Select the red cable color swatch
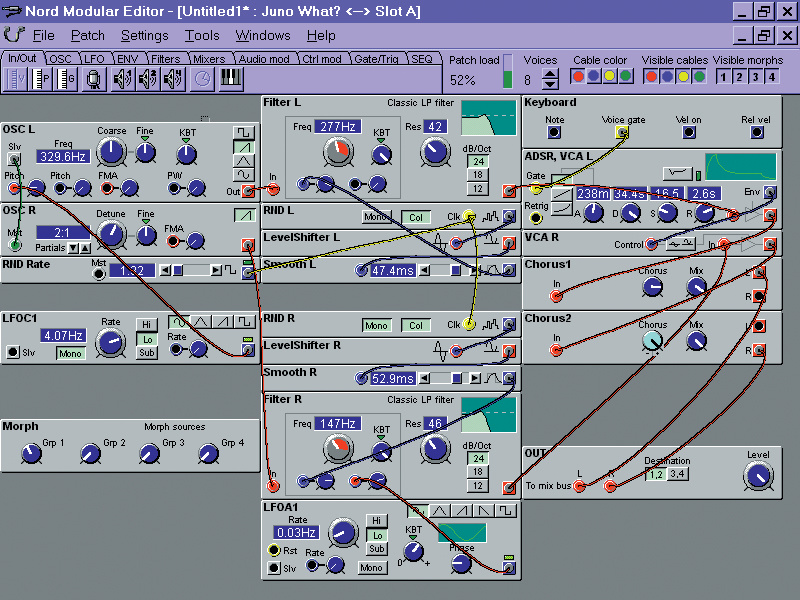The width and height of the screenshot is (800, 600). [579, 76]
